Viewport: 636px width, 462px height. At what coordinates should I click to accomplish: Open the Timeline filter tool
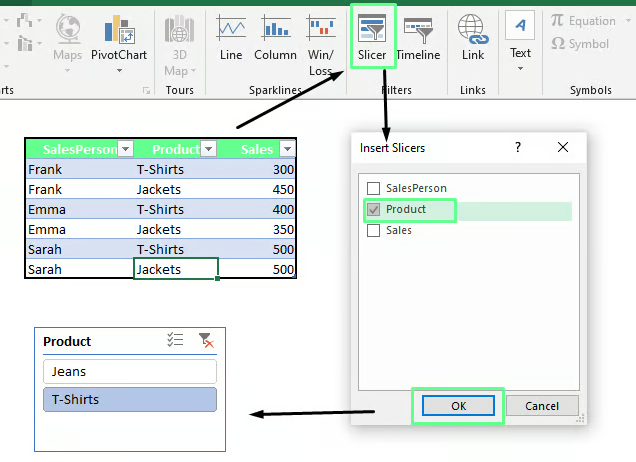418,35
